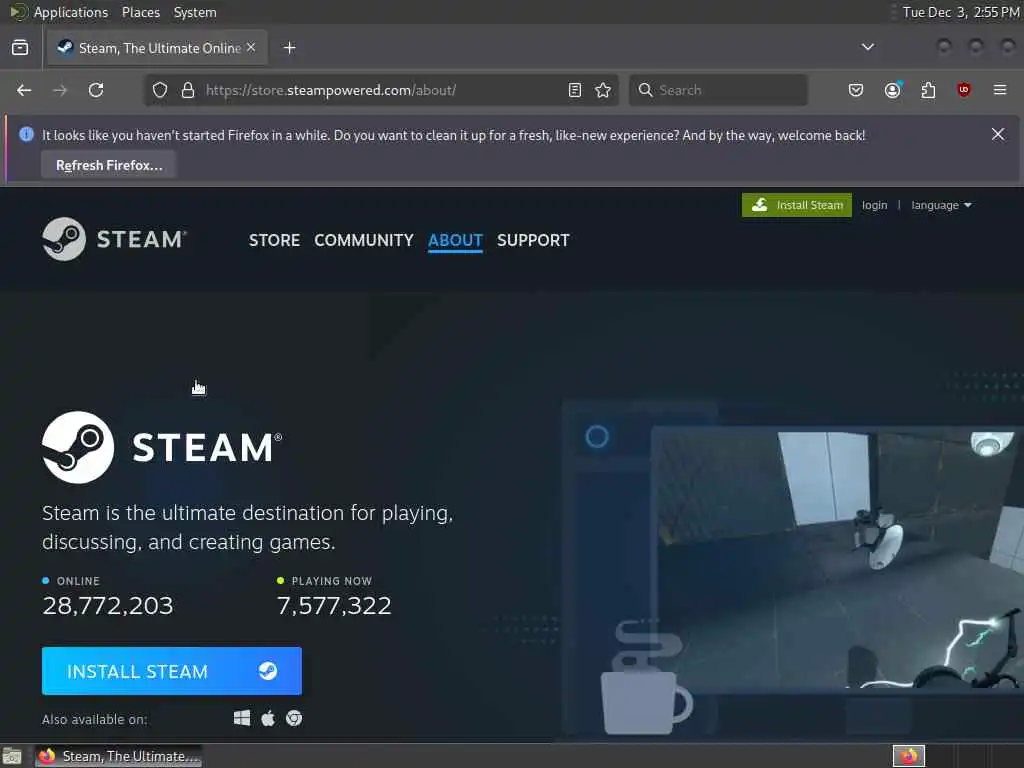
Task: Click the Chrome OS platform icon
Action: (x=294, y=718)
